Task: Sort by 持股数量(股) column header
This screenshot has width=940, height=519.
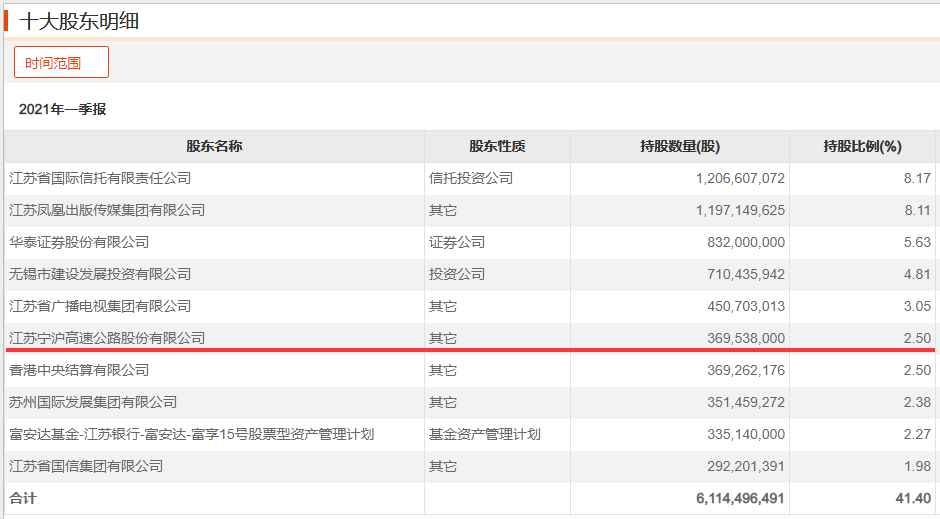Action: click(679, 146)
